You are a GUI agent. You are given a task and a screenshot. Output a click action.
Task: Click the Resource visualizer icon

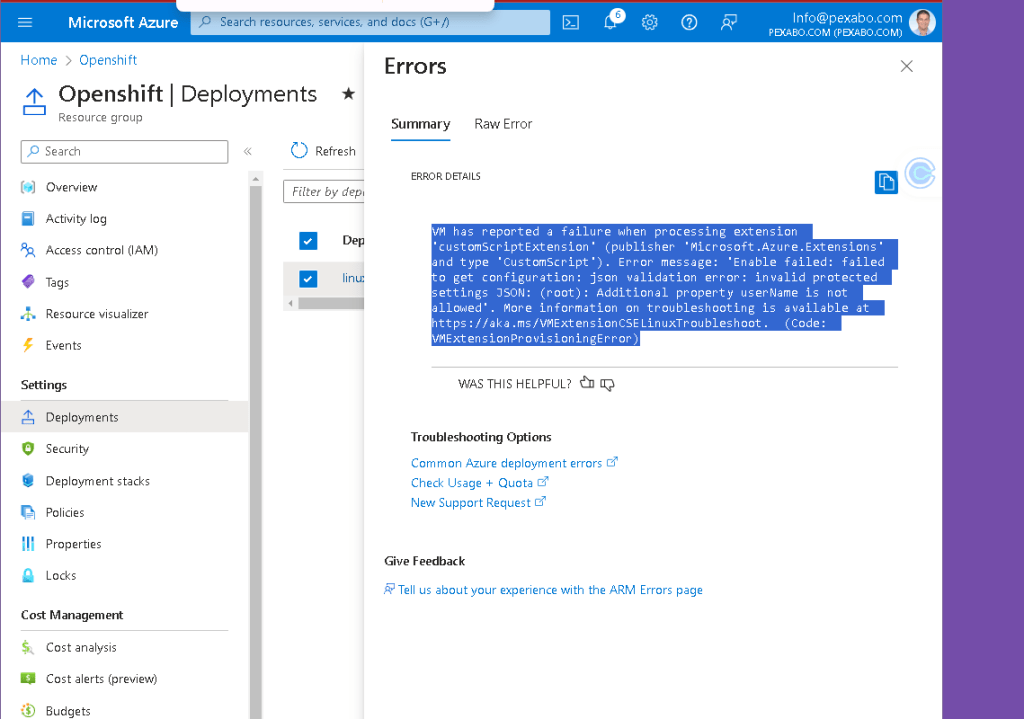[x=28, y=313]
